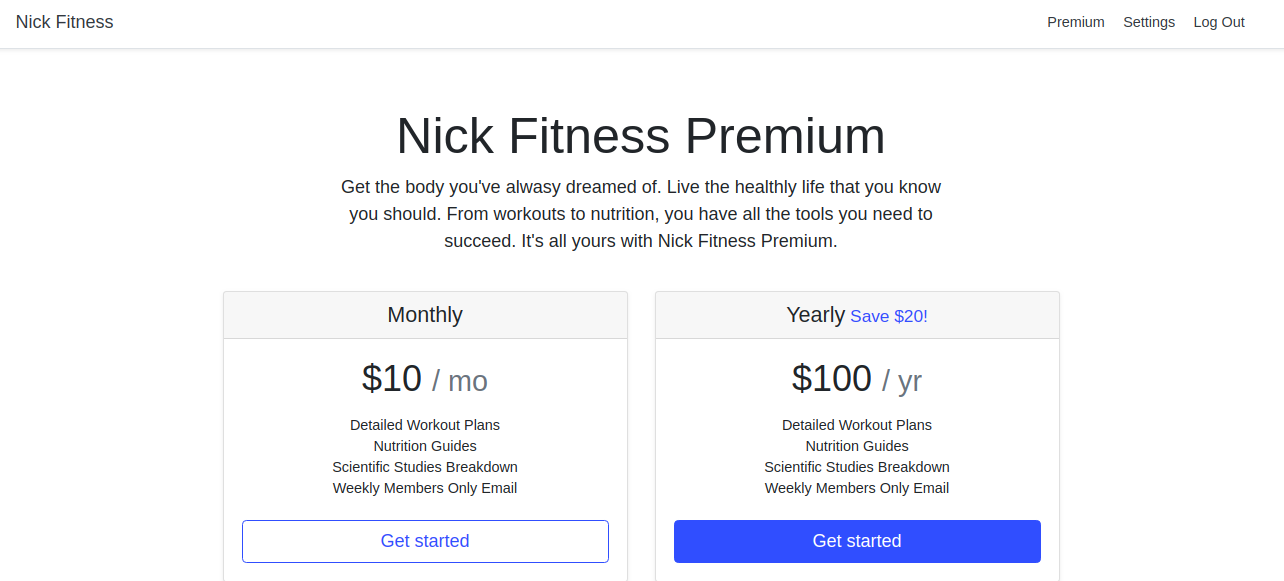Viewport: 1284px width, 581px height.
Task: Click the Monthly plan card header
Action: click(425, 315)
